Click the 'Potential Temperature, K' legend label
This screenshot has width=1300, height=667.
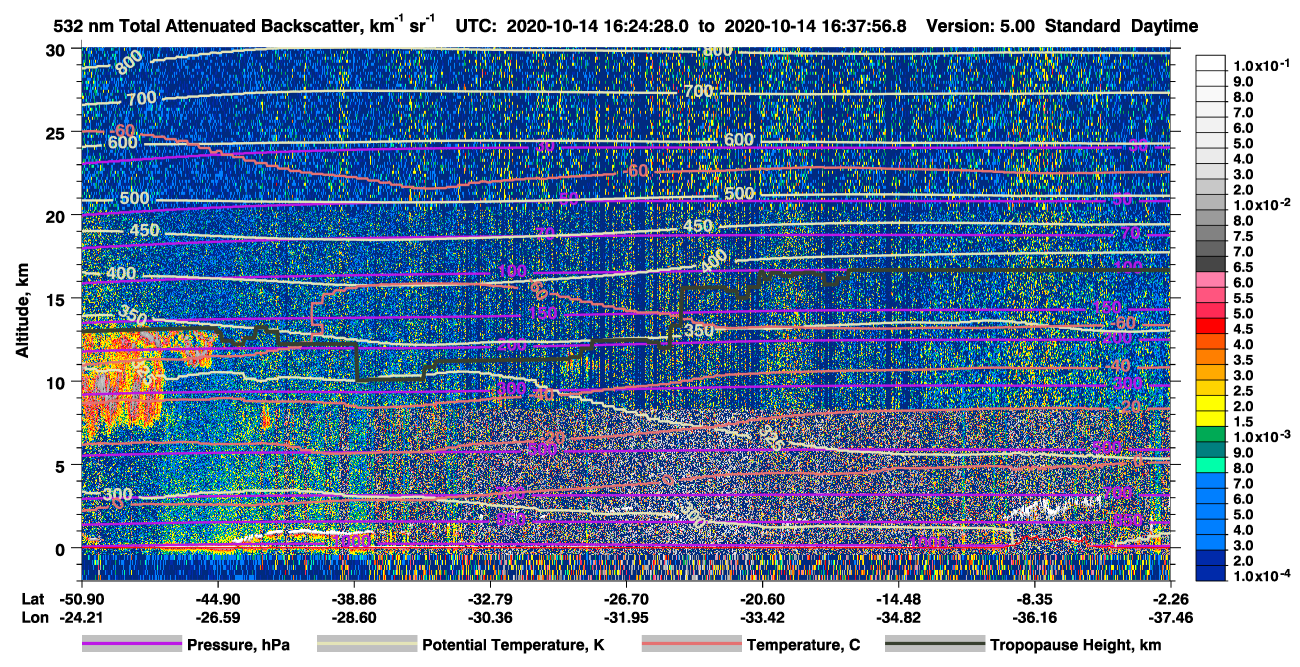(513, 645)
